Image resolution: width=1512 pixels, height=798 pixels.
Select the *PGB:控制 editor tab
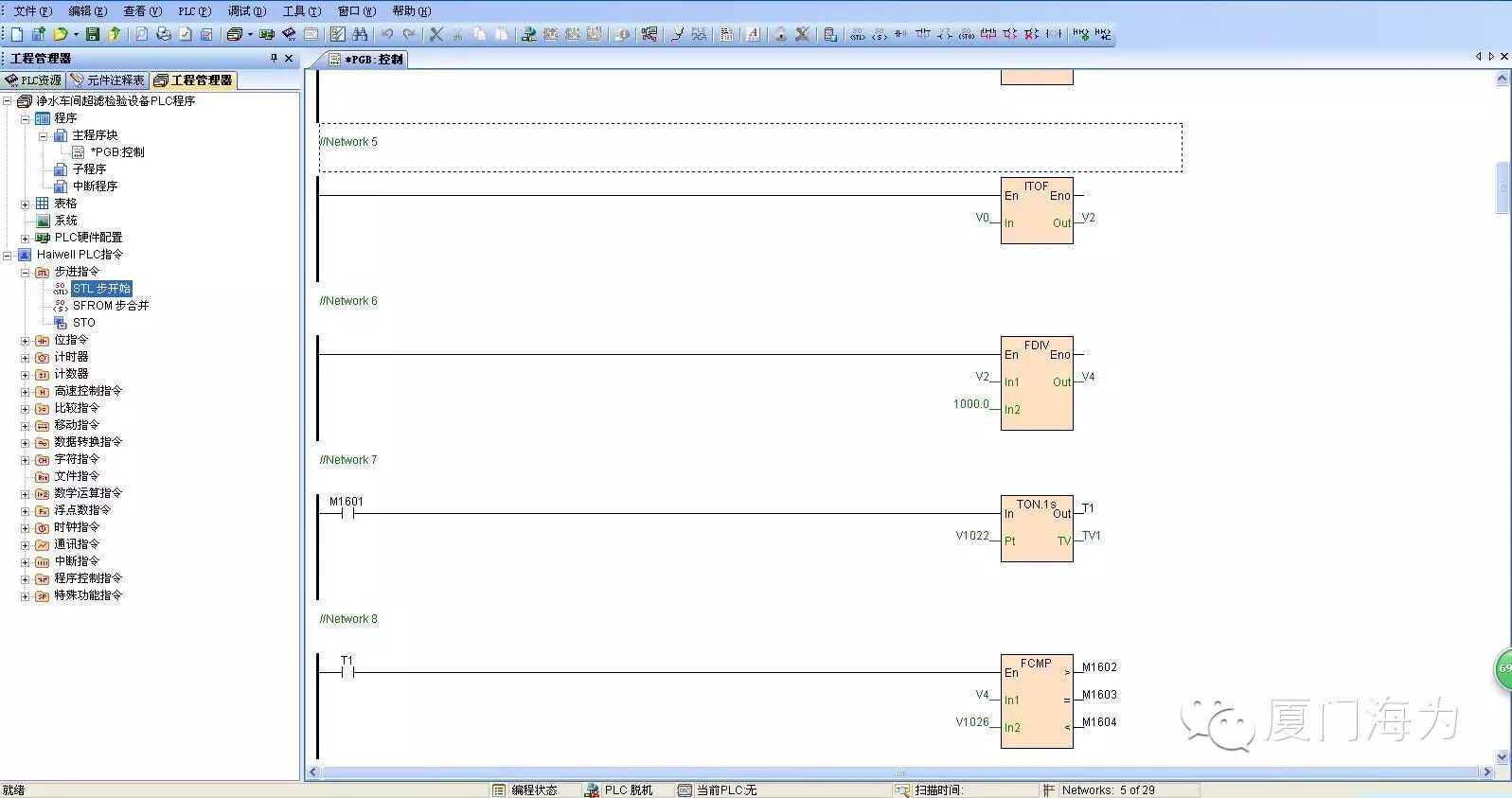tap(366, 59)
